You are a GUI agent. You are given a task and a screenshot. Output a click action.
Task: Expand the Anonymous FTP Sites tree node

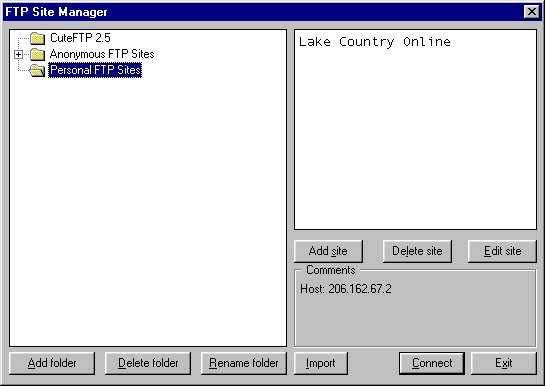tap(18, 55)
